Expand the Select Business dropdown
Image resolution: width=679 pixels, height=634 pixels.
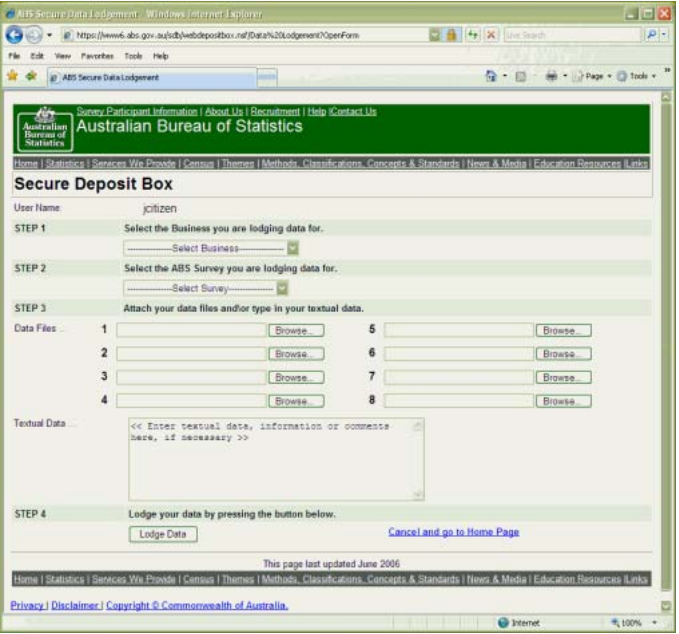pyautogui.click(x=293, y=248)
